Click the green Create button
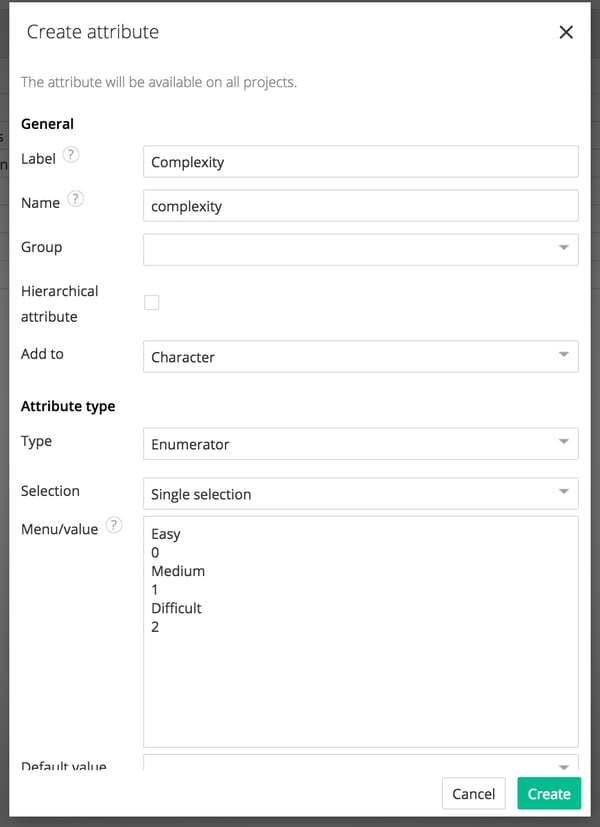The image size is (600, 827). (548, 794)
